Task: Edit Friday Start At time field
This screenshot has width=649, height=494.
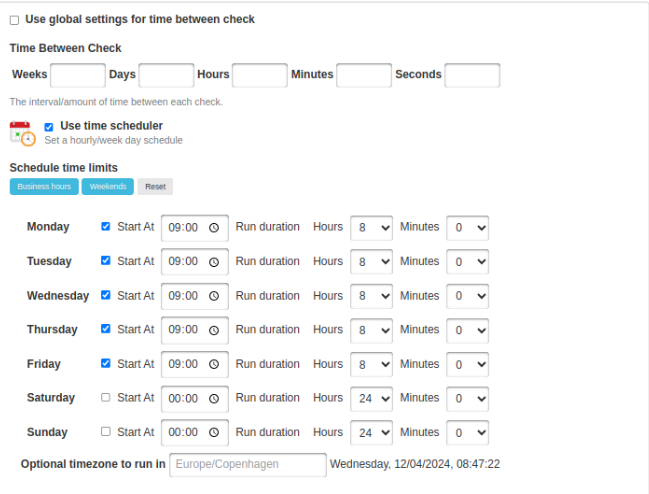Action: coord(195,365)
